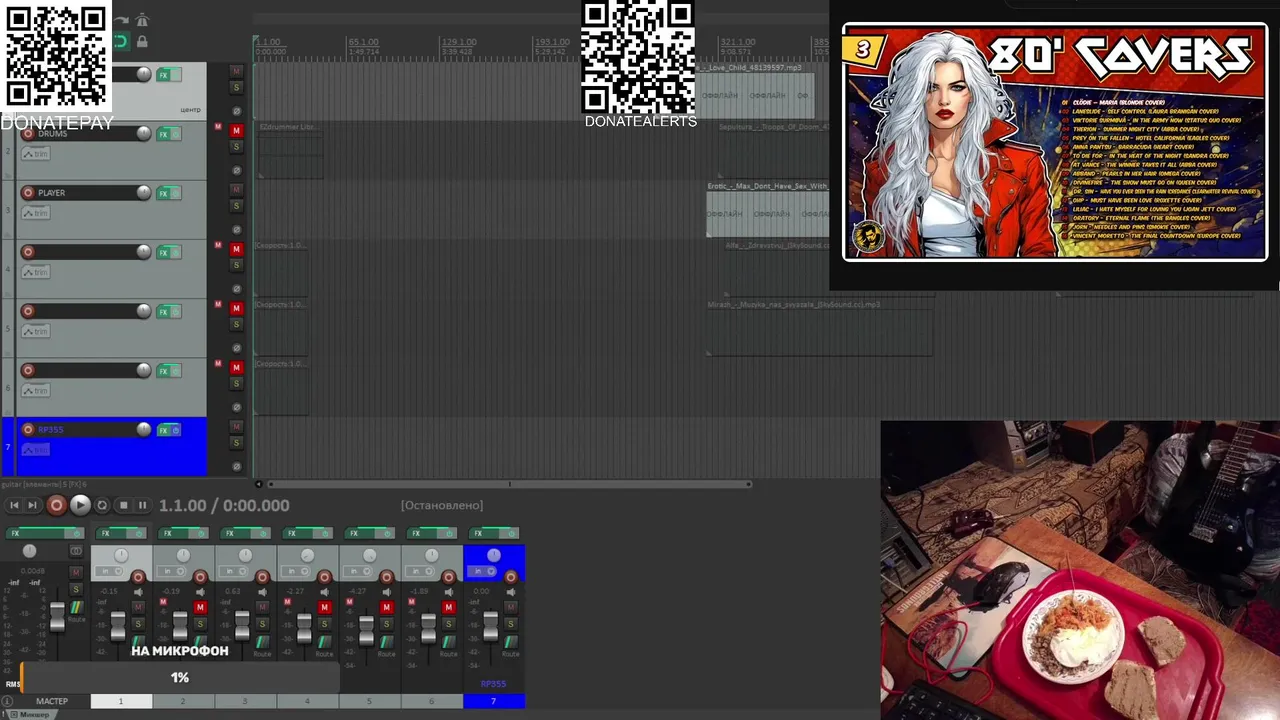Open input selector on blue mixer strip 7
Screen dimensions: 1280x720
click(483, 571)
